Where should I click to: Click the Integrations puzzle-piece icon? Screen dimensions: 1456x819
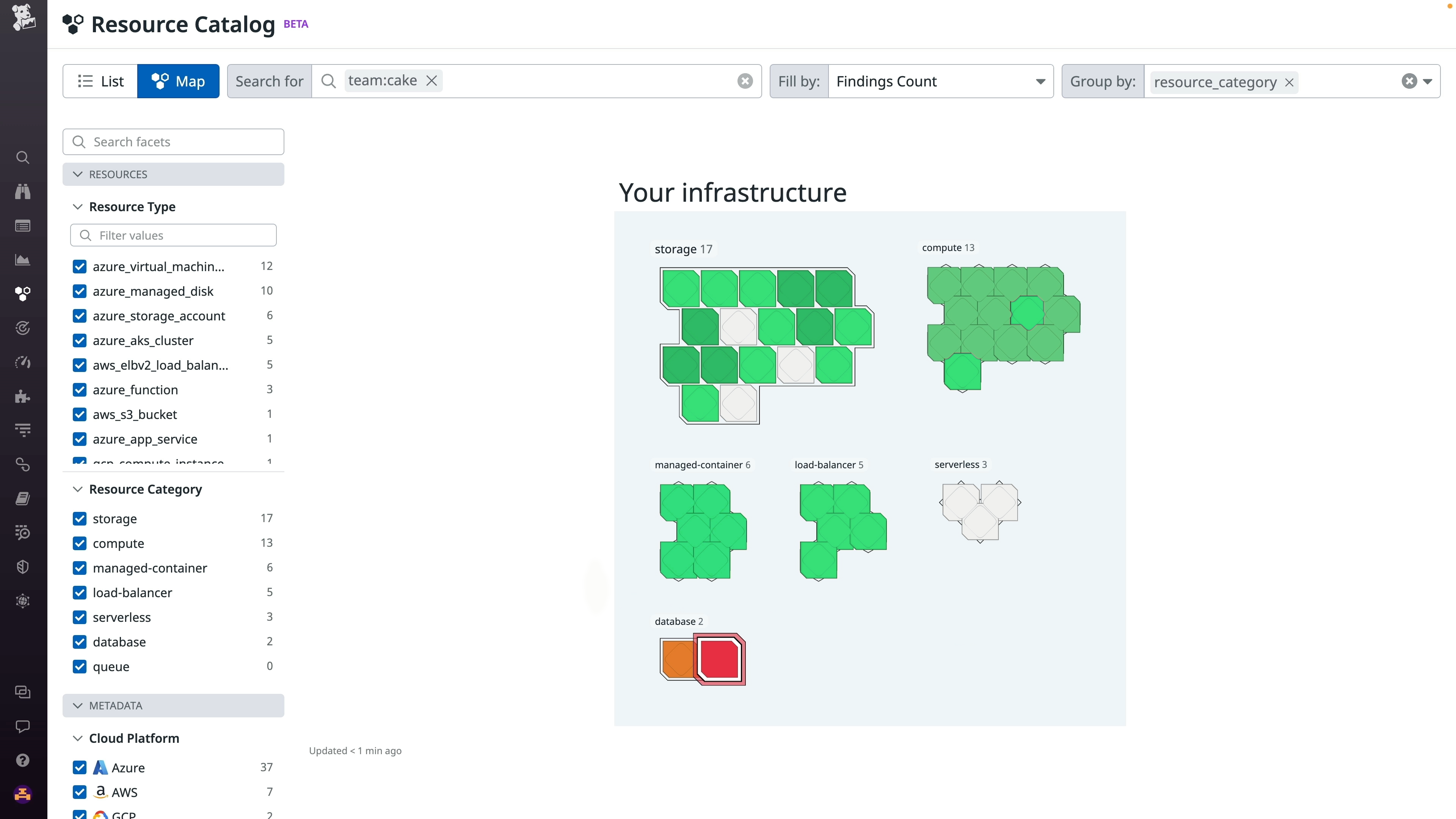pos(23,396)
